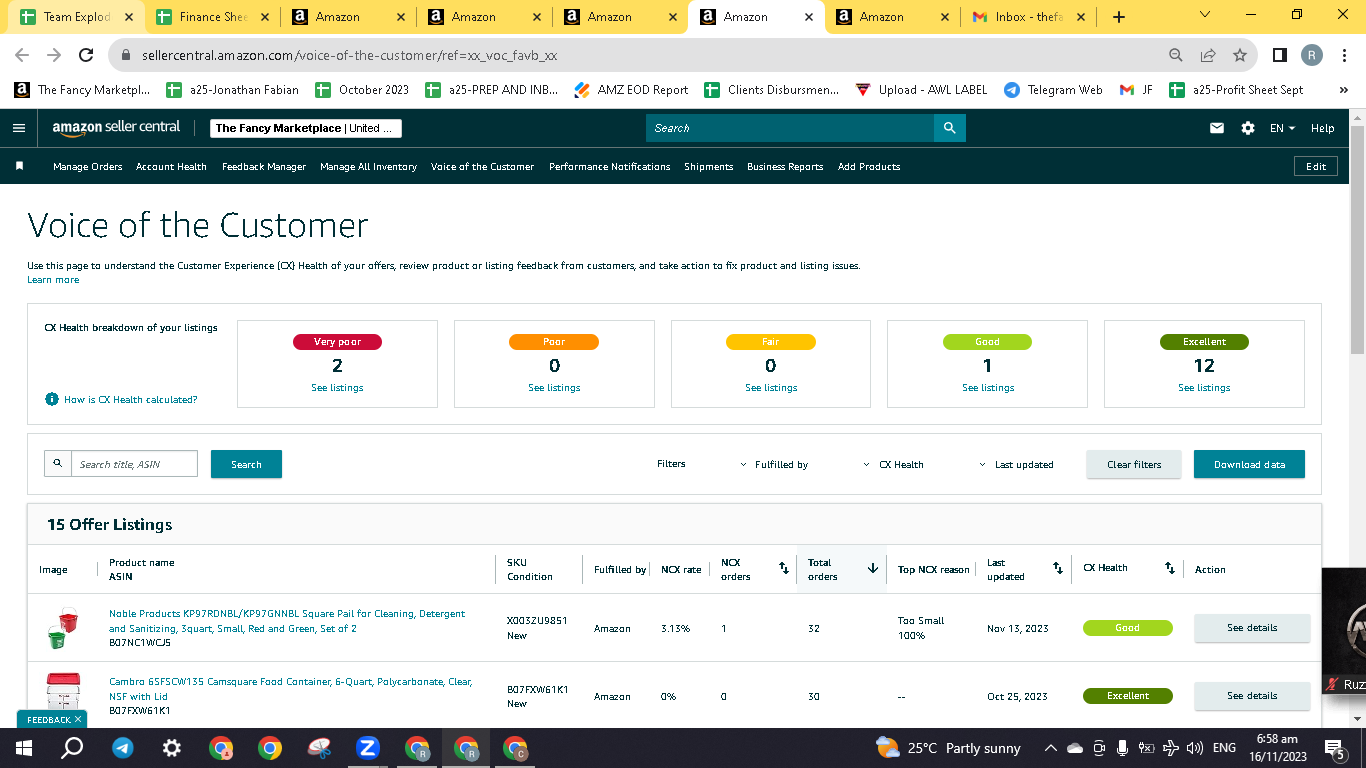Open the Account Health menu item

tap(171, 167)
